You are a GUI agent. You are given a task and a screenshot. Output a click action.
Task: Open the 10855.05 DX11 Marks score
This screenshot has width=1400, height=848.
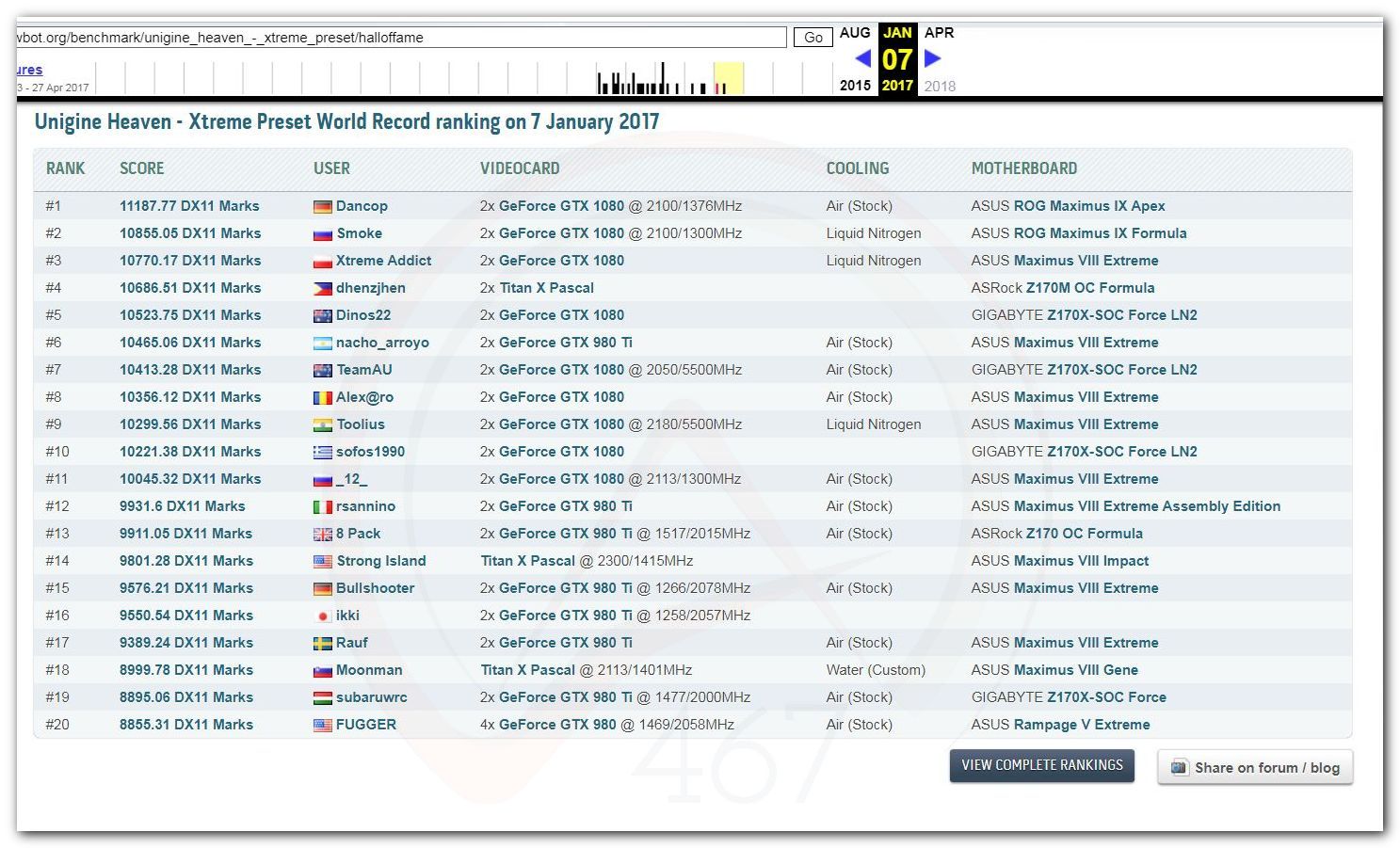pos(189,233)
